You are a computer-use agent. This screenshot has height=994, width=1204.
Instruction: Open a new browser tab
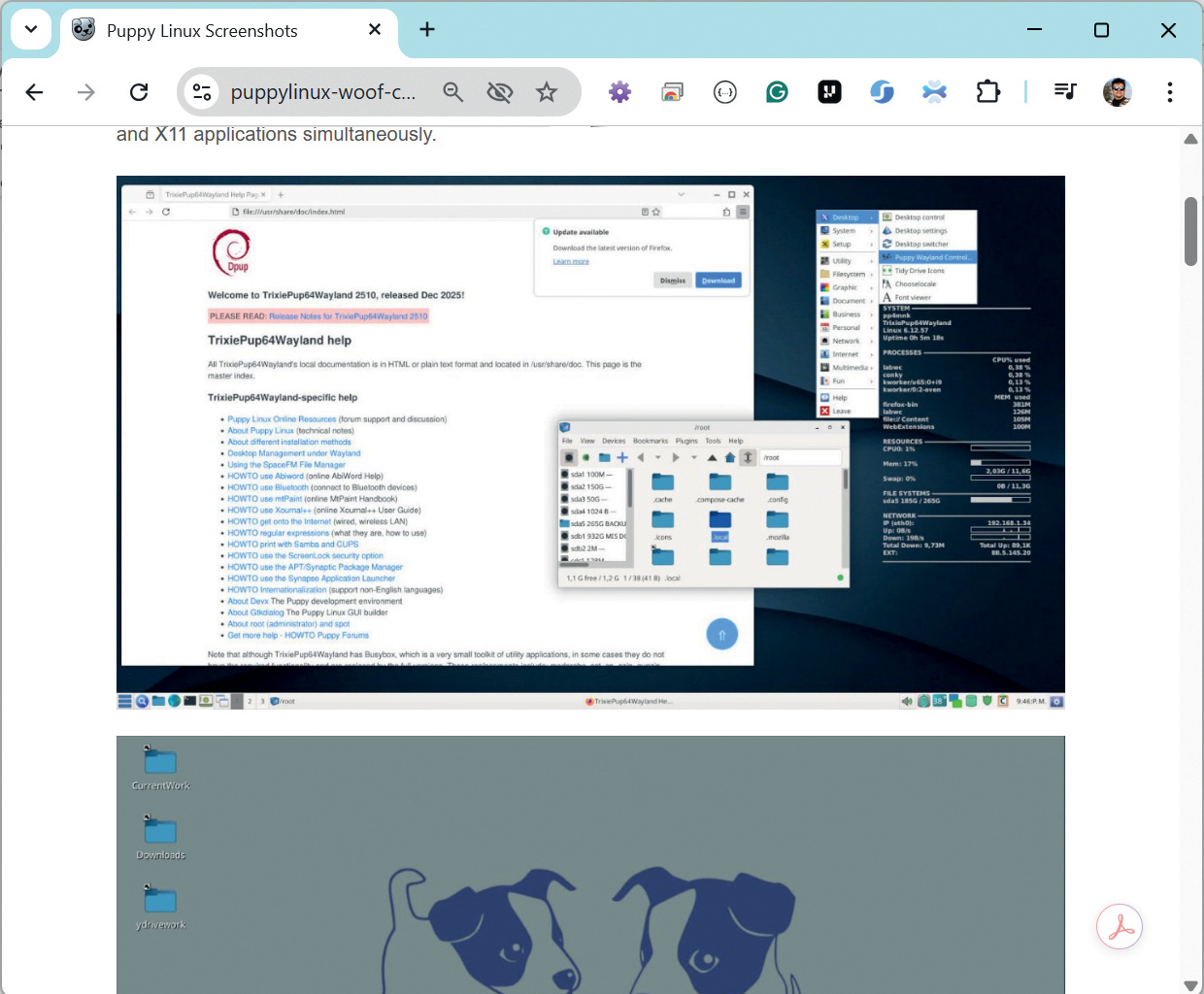coord(427,29)
